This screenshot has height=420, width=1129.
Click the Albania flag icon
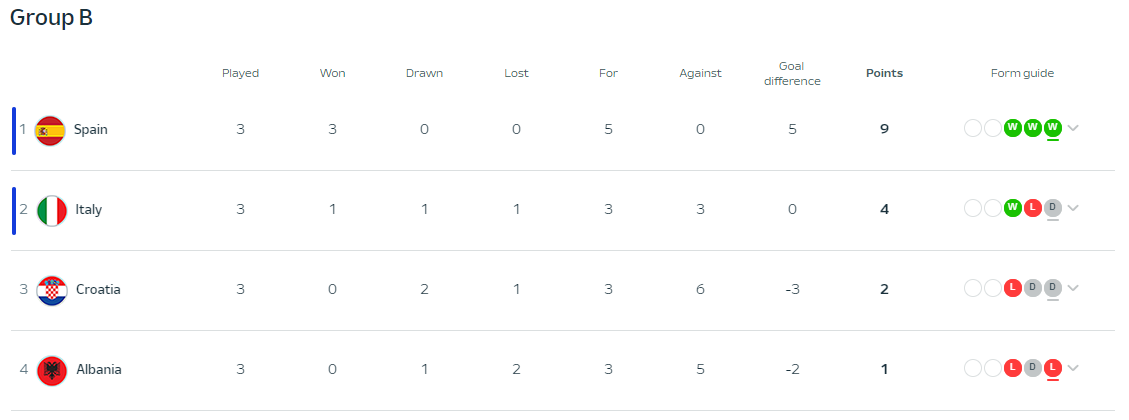click(x=52, y=370)
